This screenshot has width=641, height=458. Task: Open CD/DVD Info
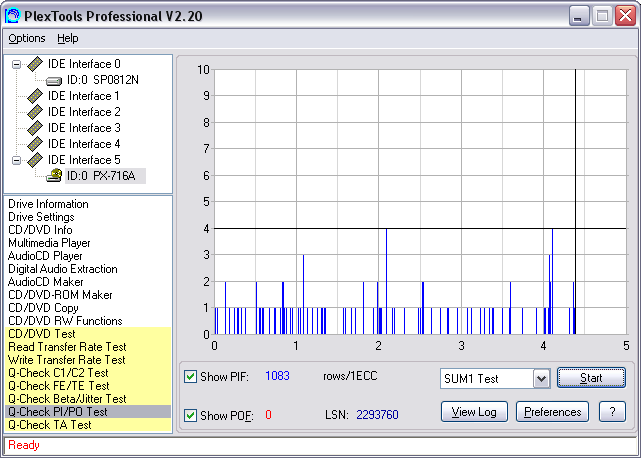point(40,230)
